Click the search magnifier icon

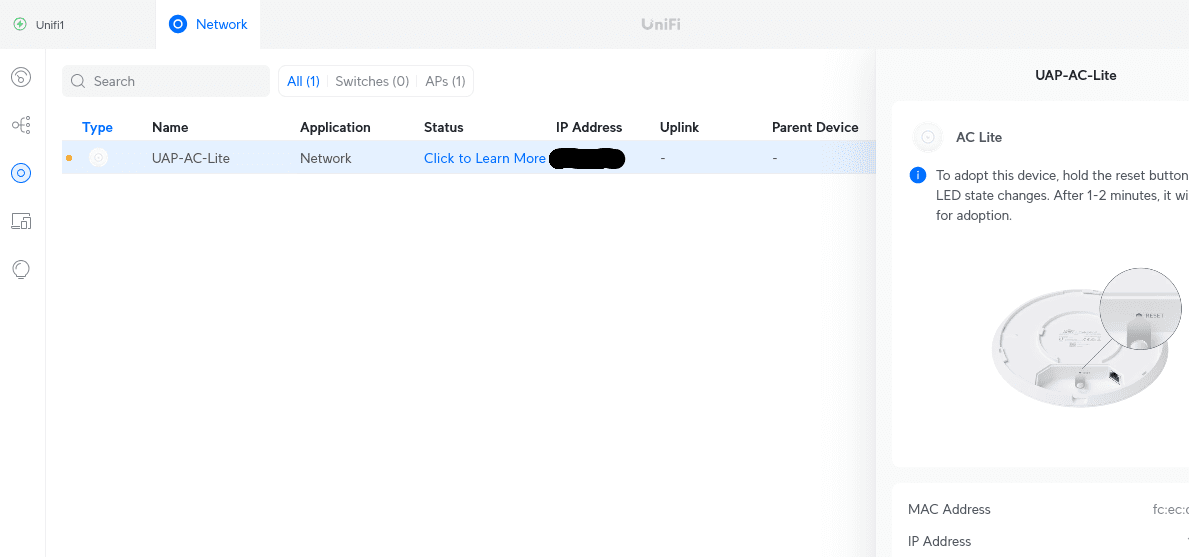[x=77, y=81]
